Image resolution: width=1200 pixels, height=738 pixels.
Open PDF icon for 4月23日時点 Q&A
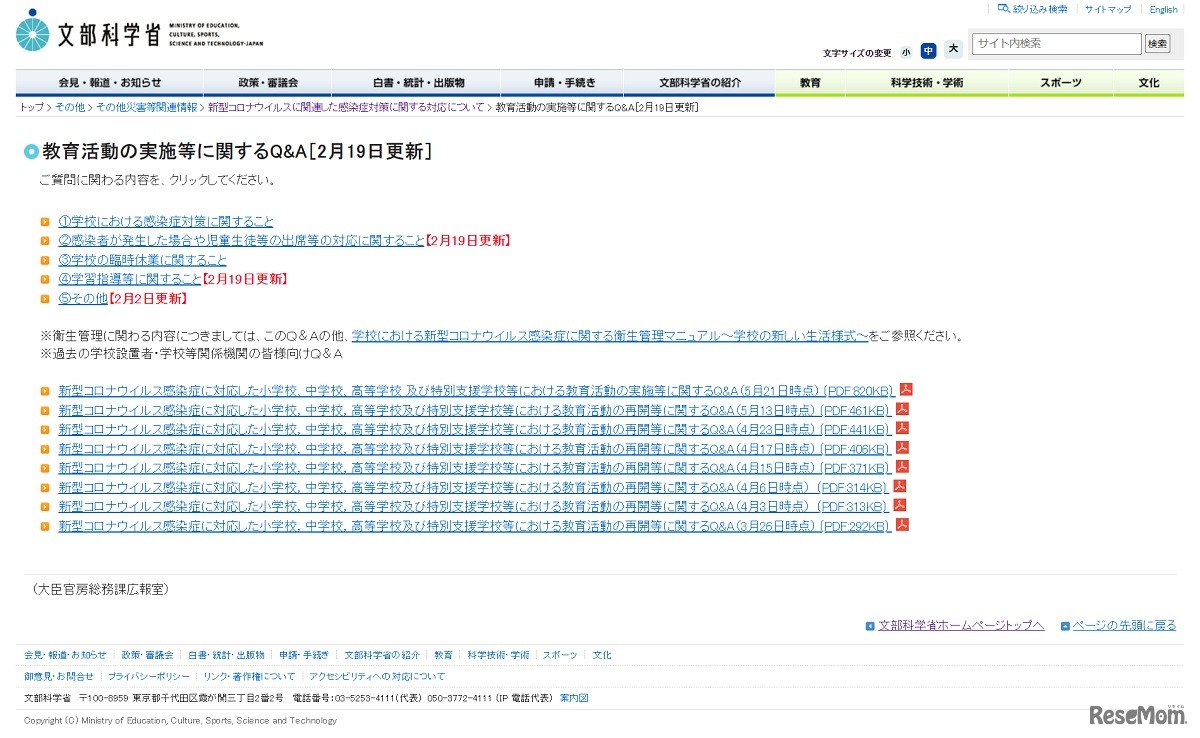click(901, 428)
